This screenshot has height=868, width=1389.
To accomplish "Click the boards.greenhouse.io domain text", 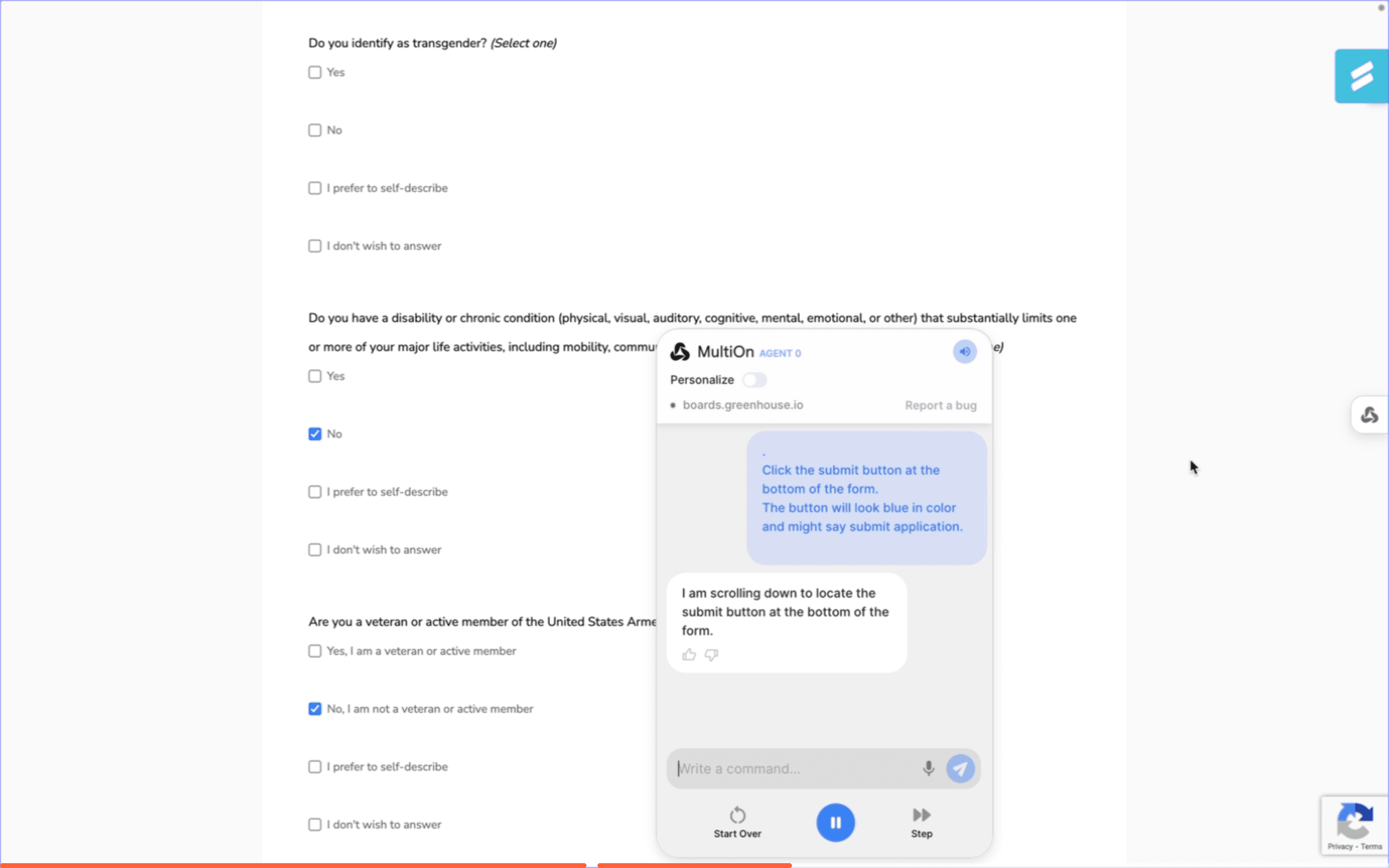I will point(743,405).
